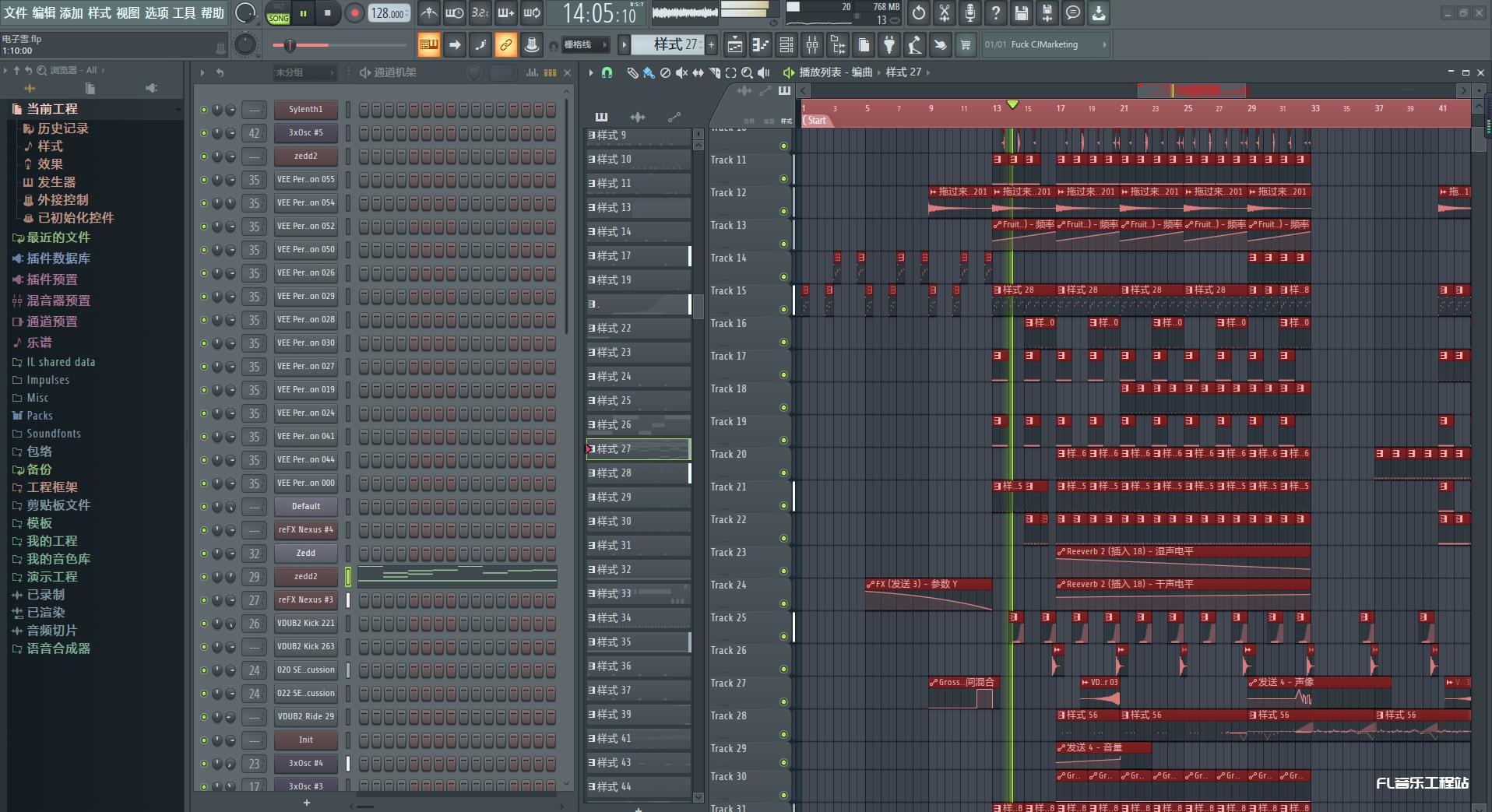Click the red record button
Viewport: 1492px width, 812px height.
click(x=354, y=13)
